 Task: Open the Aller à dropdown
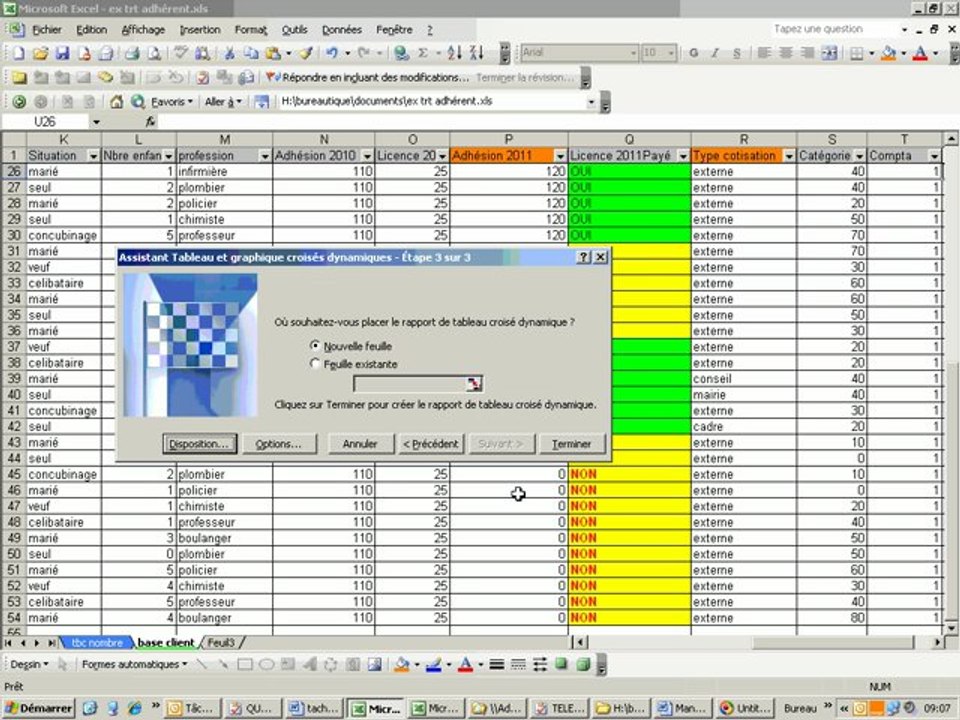(223, 102)
